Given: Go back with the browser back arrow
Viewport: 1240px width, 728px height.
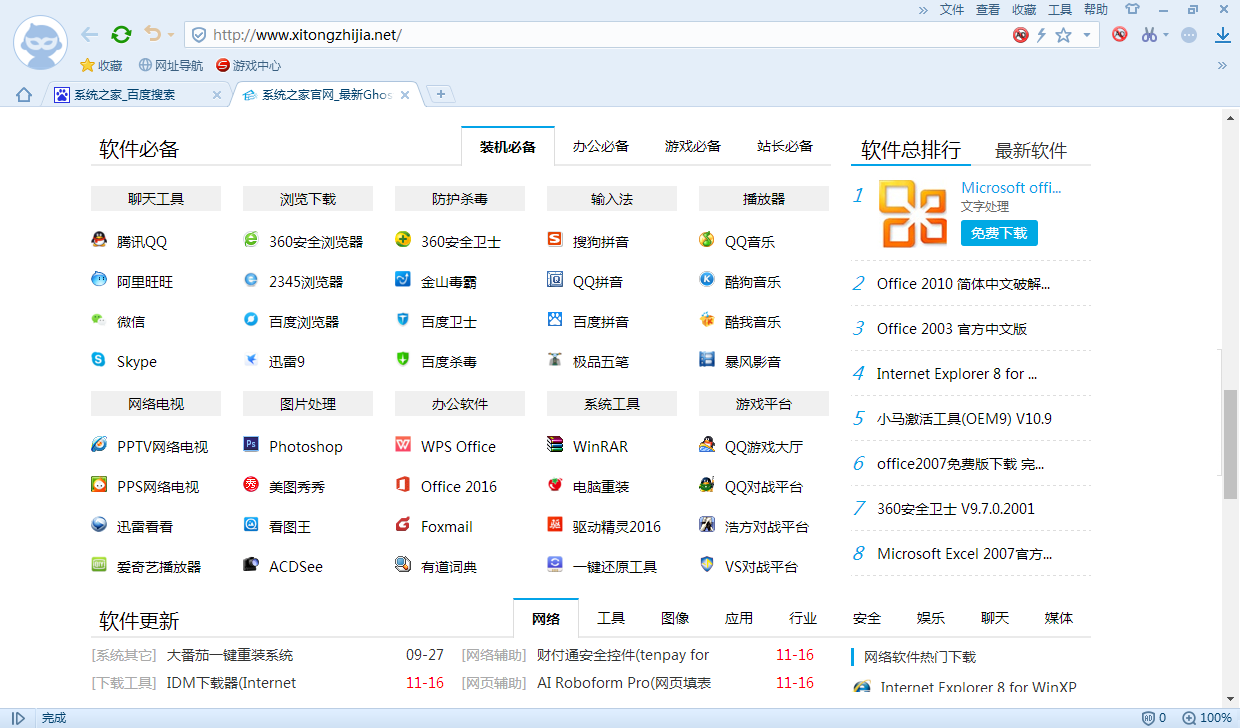Looking at the screenshot, I should click(x=90, y=35).
